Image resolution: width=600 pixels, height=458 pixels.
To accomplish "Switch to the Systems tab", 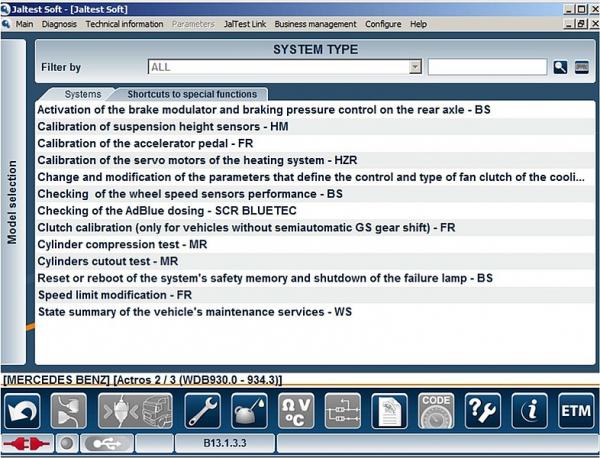I will click(82, 94).
